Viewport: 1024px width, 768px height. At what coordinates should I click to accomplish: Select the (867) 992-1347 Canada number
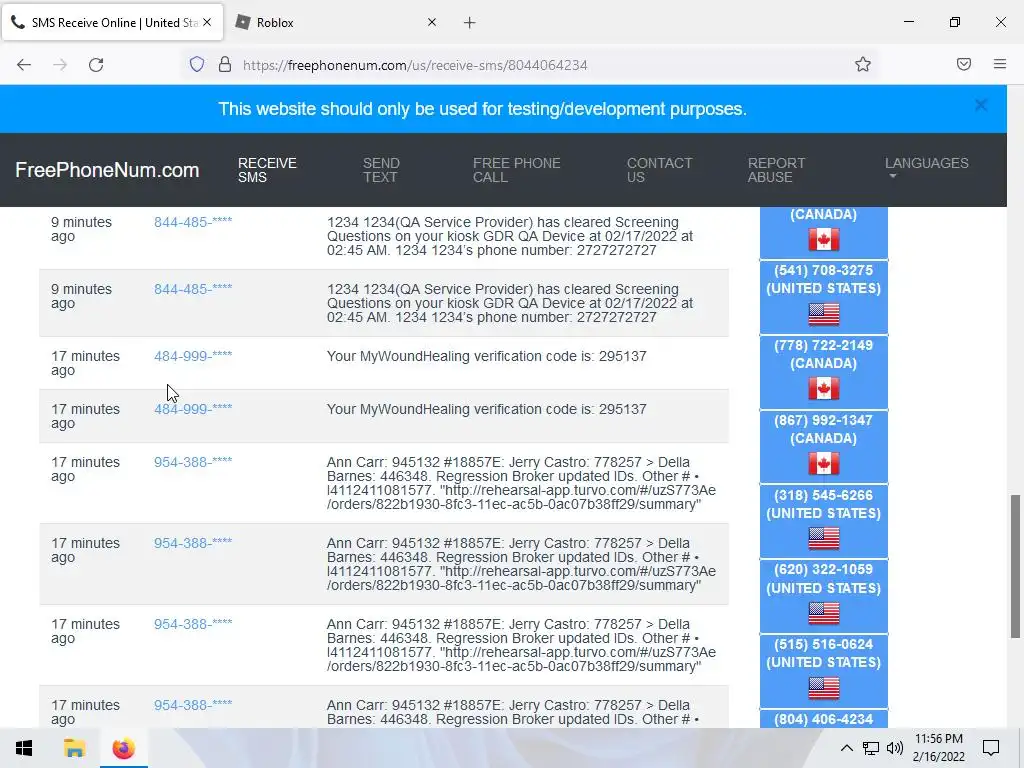tap(824, 447)
